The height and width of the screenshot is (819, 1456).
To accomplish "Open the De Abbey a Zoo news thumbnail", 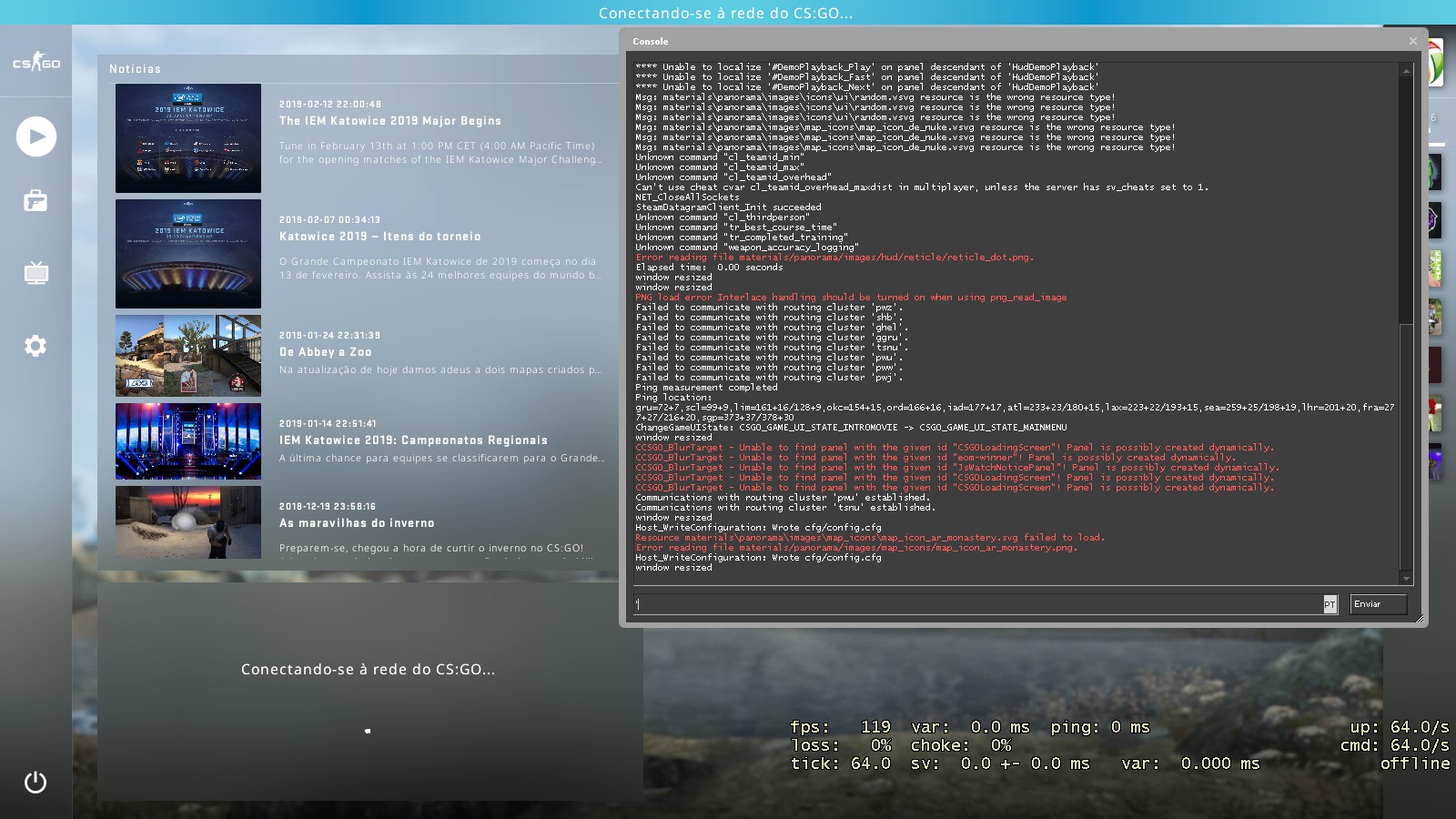I will (188, 356).
